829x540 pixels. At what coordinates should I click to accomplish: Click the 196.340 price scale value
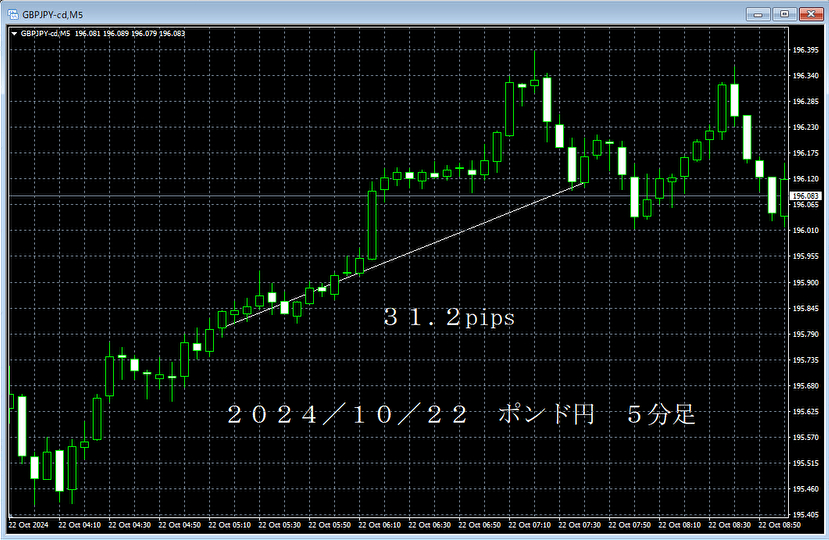coord(805,76)
